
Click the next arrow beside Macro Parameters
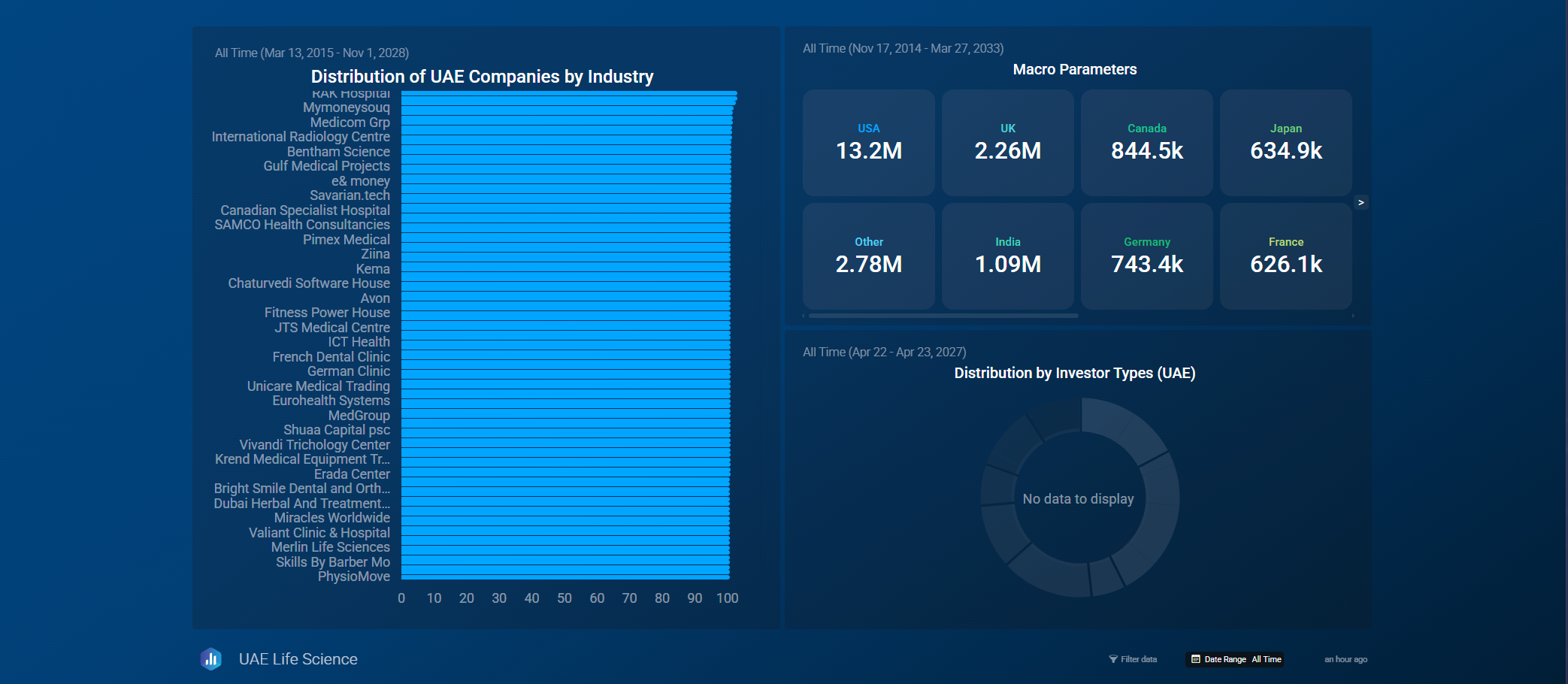(x=1361, y=202)
